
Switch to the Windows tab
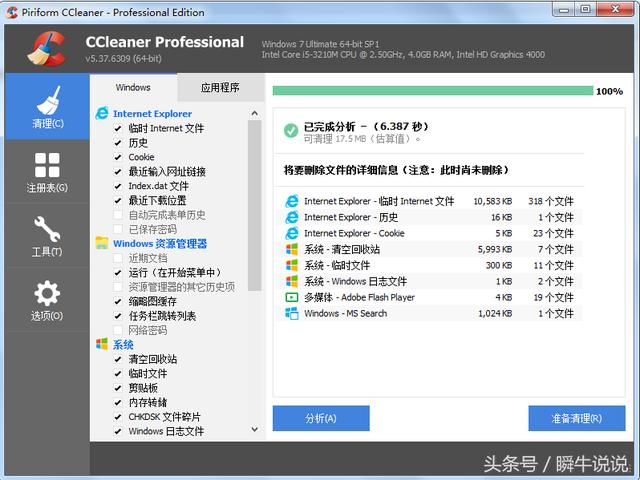pos(133,87)
